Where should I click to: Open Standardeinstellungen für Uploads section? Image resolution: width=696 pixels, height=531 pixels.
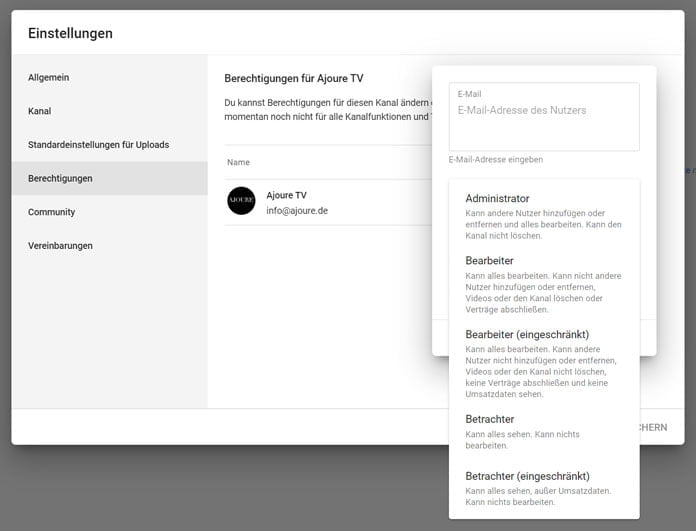[x=98, y=145]
